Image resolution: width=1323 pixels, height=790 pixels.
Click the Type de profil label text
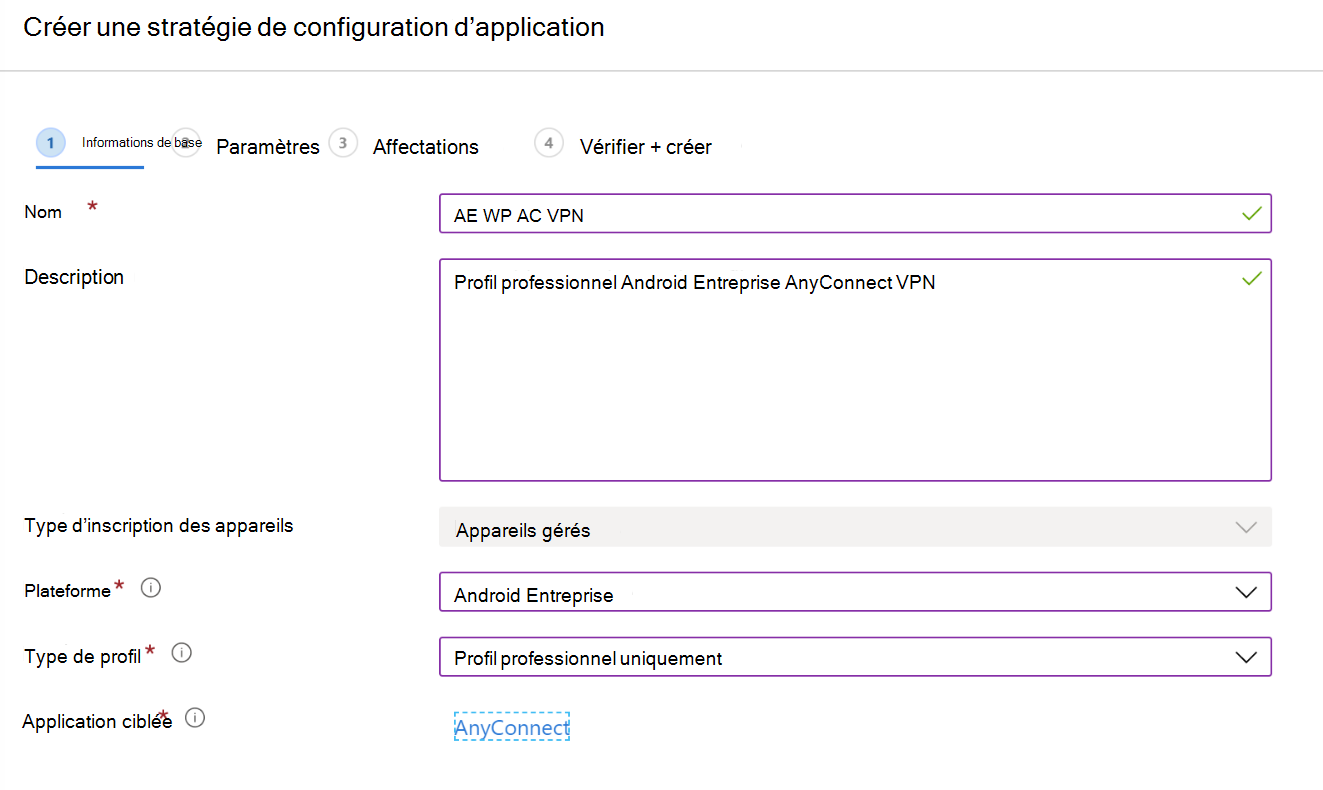pos(83,657)
